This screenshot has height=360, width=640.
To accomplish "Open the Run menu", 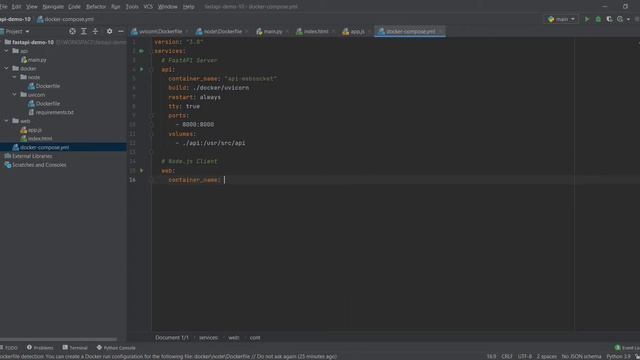I will [x=116, y=7].
